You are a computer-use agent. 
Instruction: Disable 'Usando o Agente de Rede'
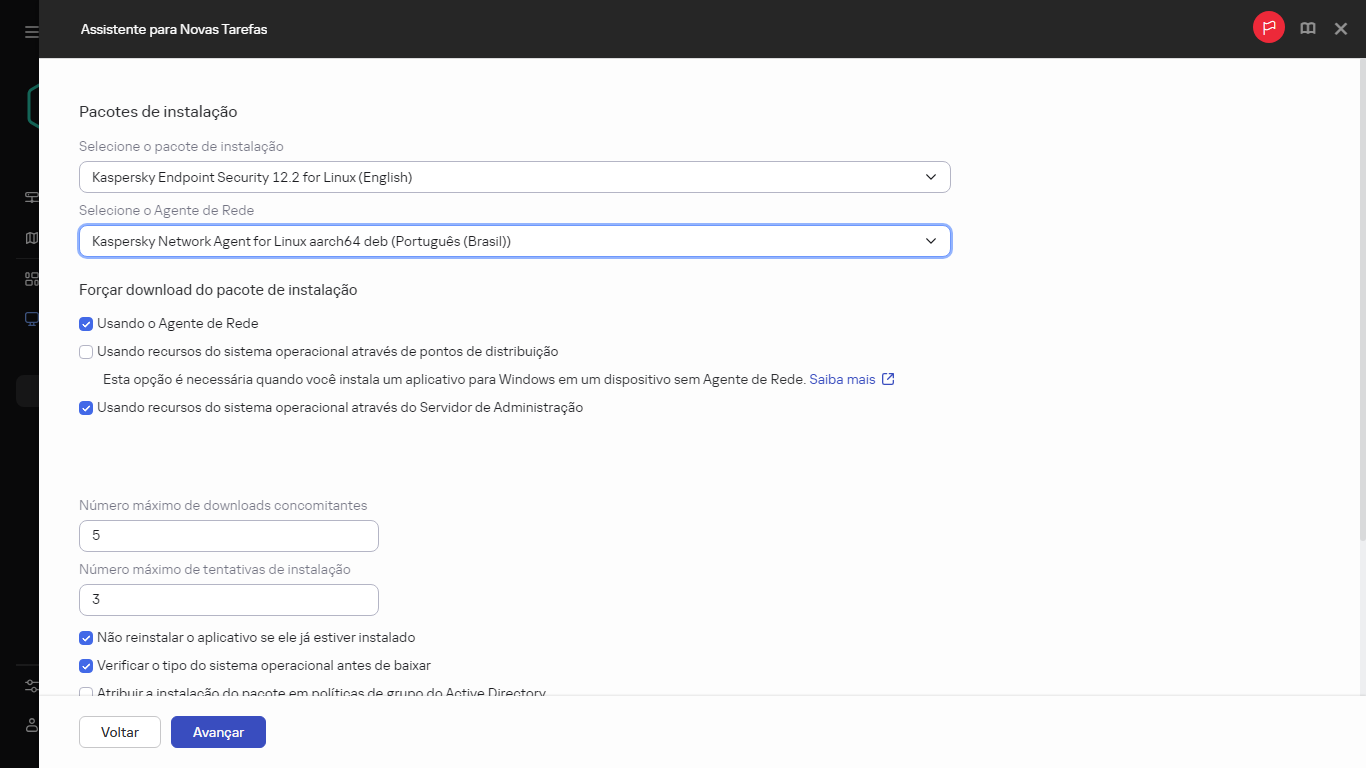(86, 323)
